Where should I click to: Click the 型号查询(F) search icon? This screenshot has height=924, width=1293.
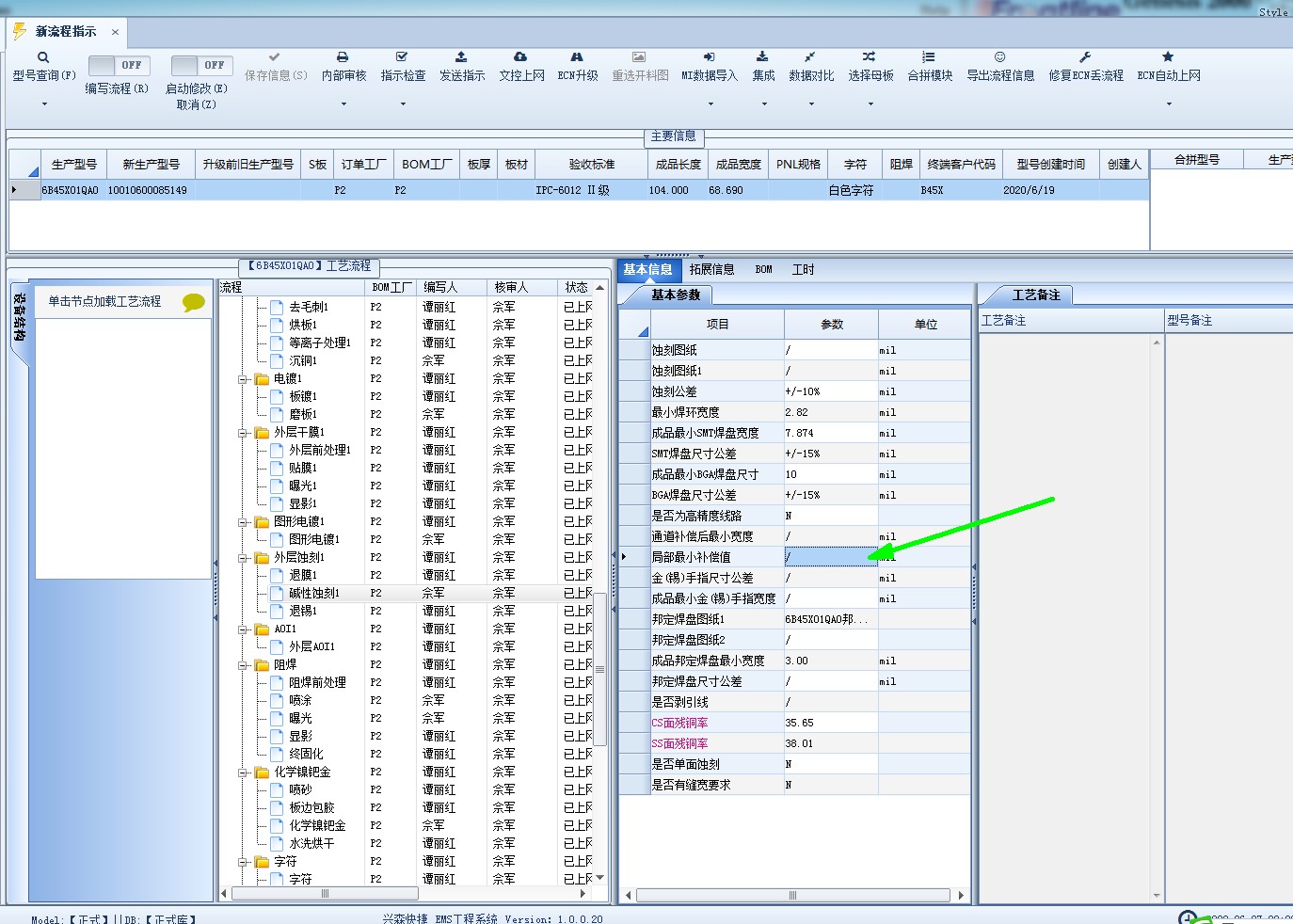pos(43,57)
